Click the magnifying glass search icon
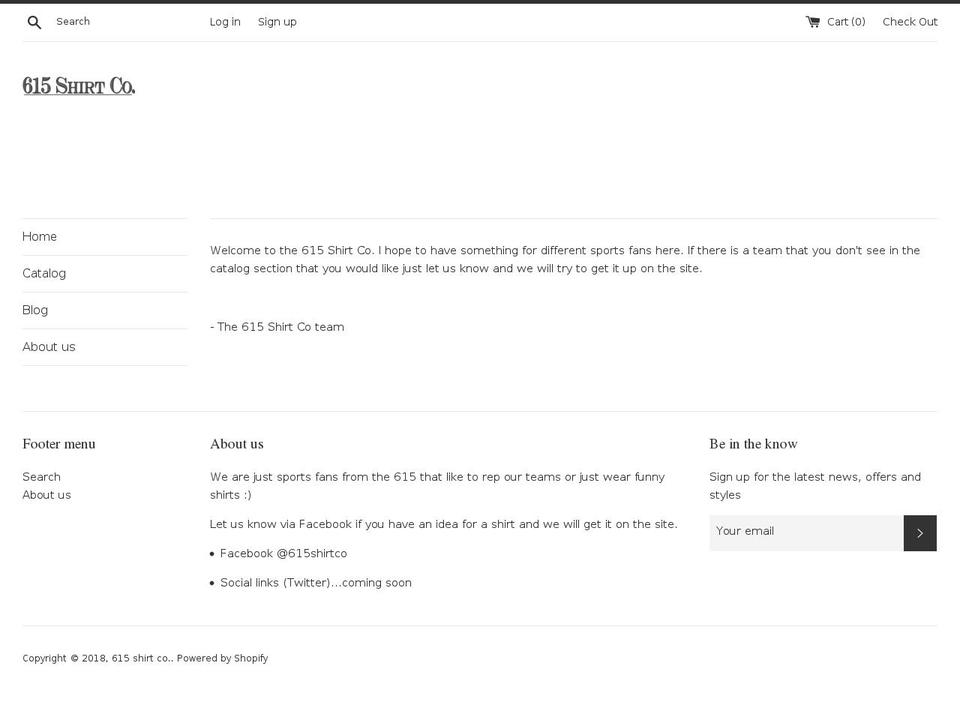Image resolution: width=960 pixels, height=720 pixels. point(34,23)
